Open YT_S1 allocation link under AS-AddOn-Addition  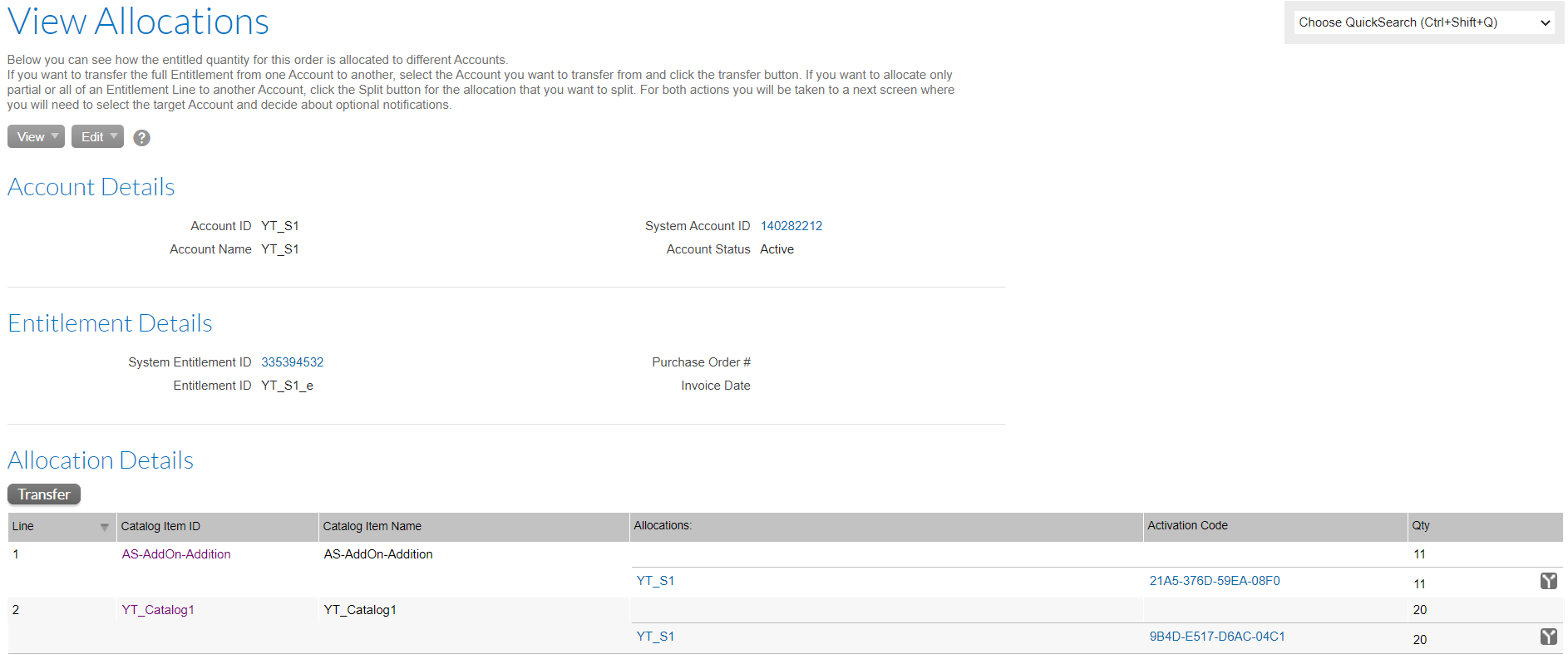655,581
